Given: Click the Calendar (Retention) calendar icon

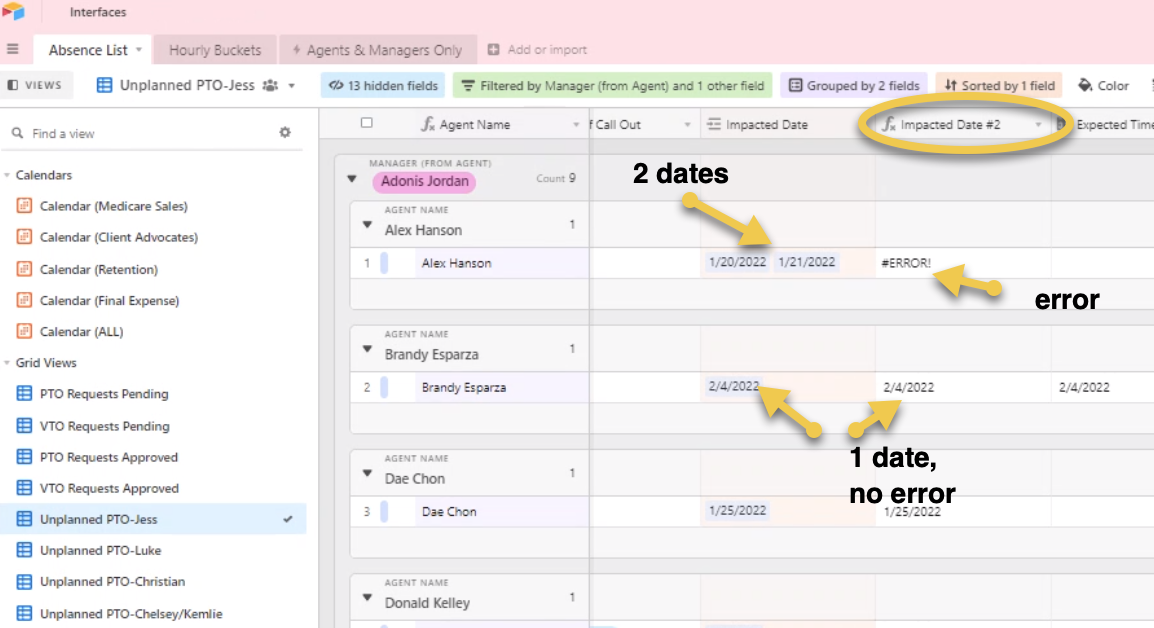Looking at the screenshot, I should (24, 269).
